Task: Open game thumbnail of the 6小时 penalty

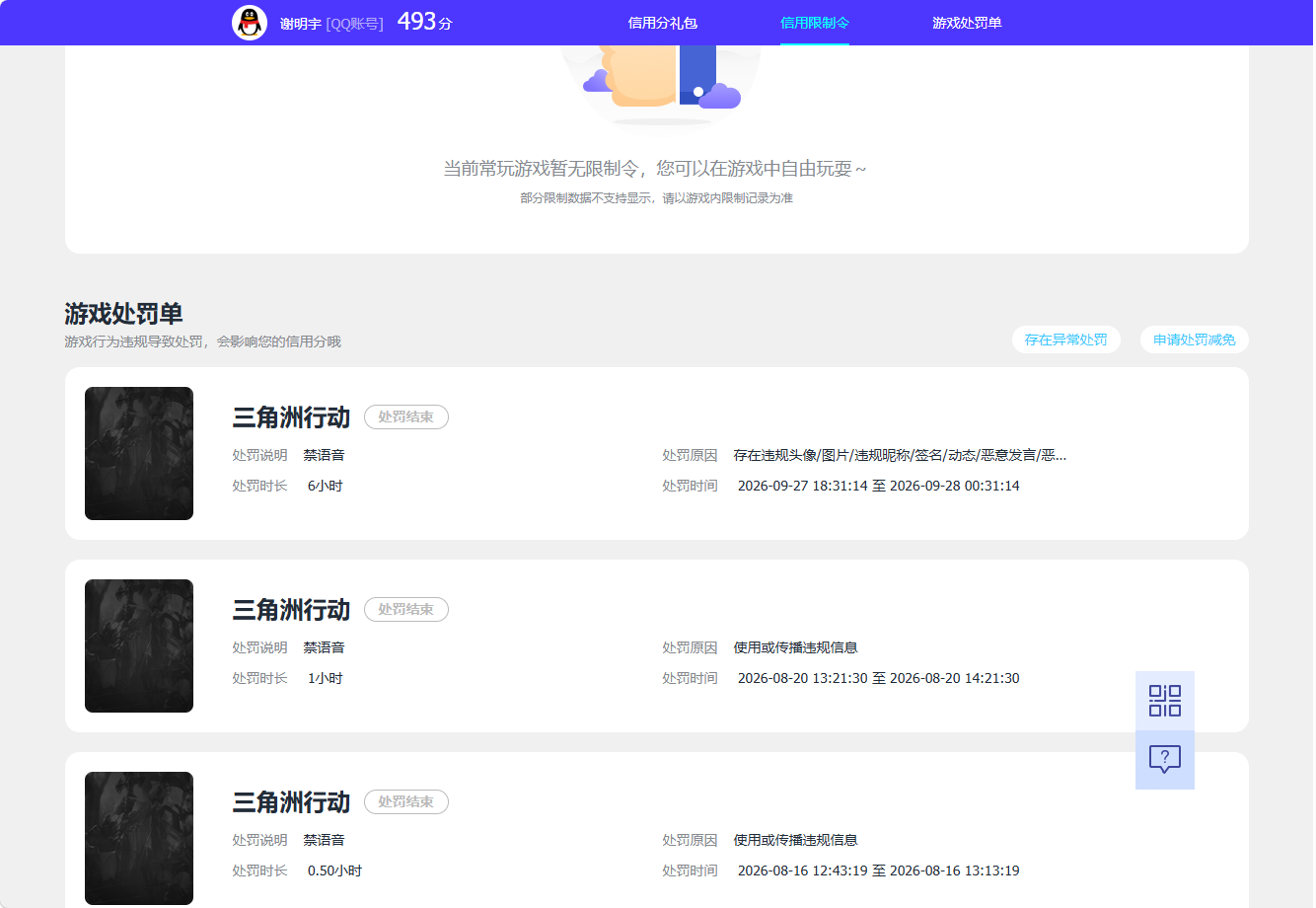Action: [x=139, y=453]
